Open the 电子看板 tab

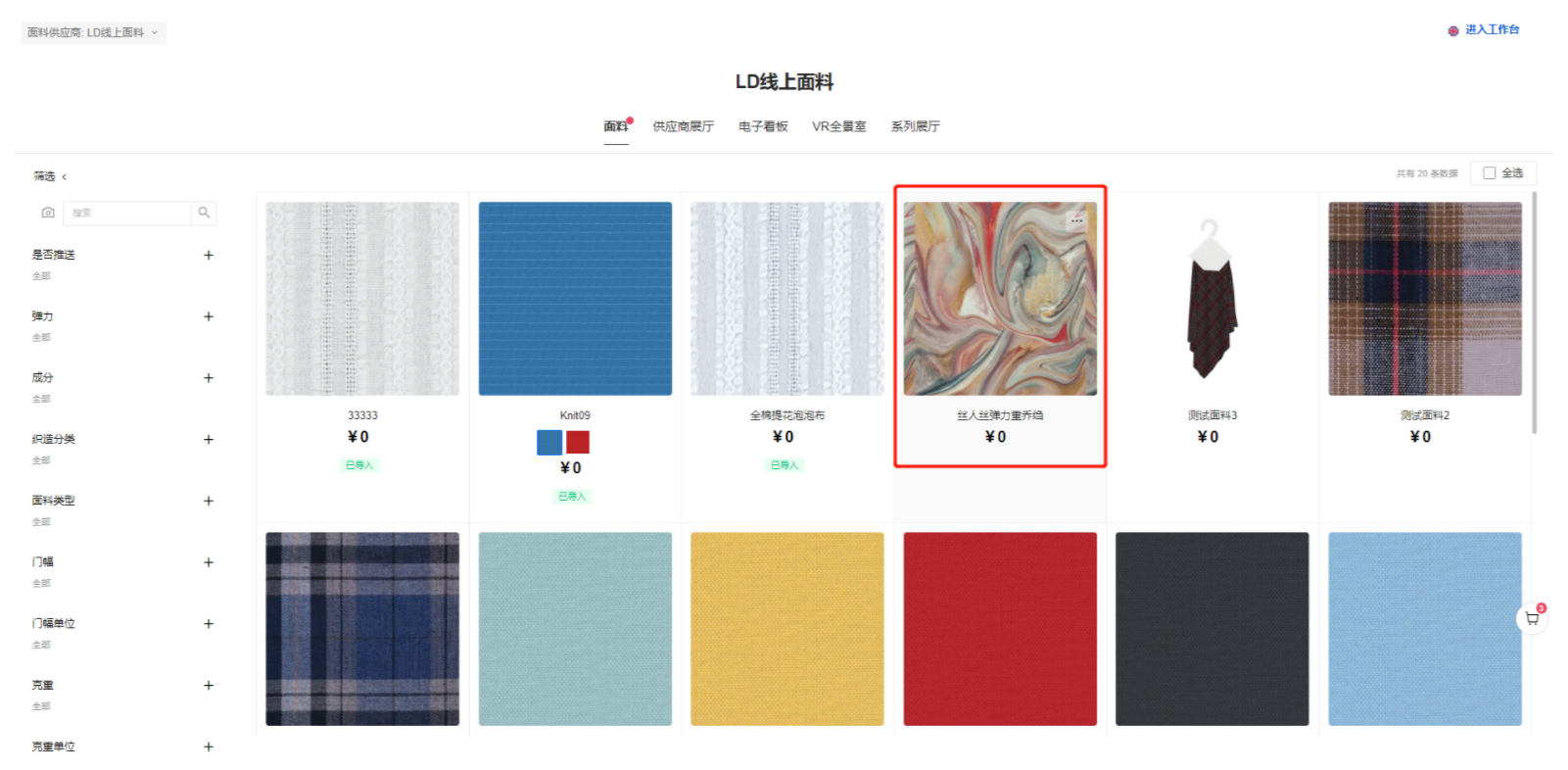click(x=763, y=126)
